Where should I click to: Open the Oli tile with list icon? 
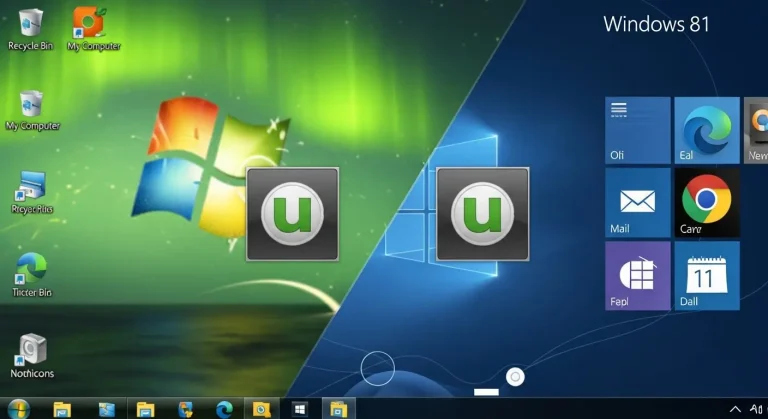tap(638, 130)
